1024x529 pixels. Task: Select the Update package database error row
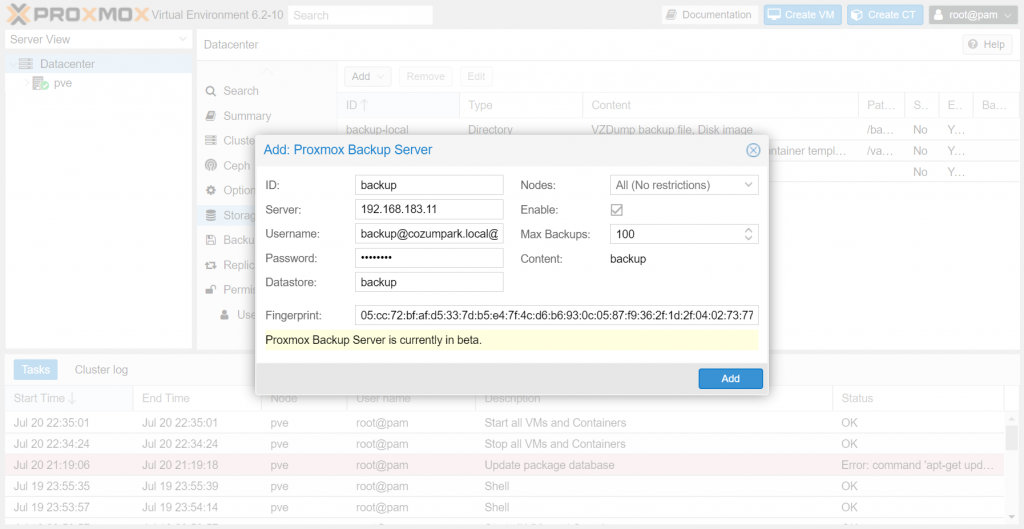[505, 465]
